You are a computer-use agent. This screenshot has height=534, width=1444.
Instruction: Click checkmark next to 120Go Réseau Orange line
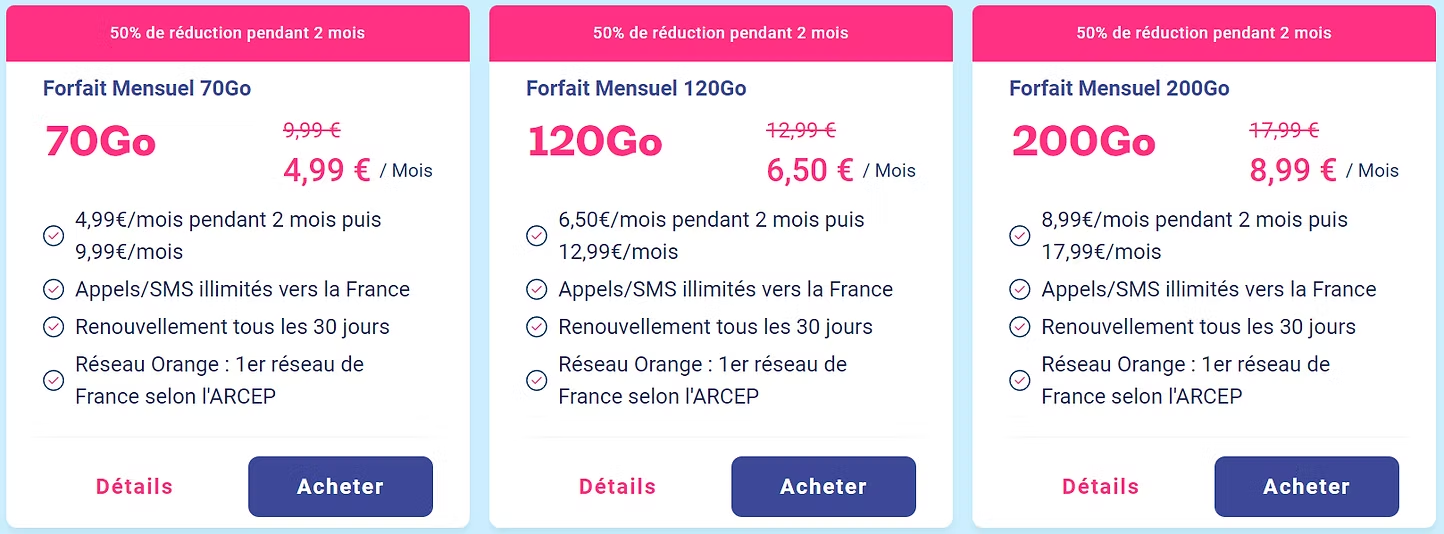(537, 380)
